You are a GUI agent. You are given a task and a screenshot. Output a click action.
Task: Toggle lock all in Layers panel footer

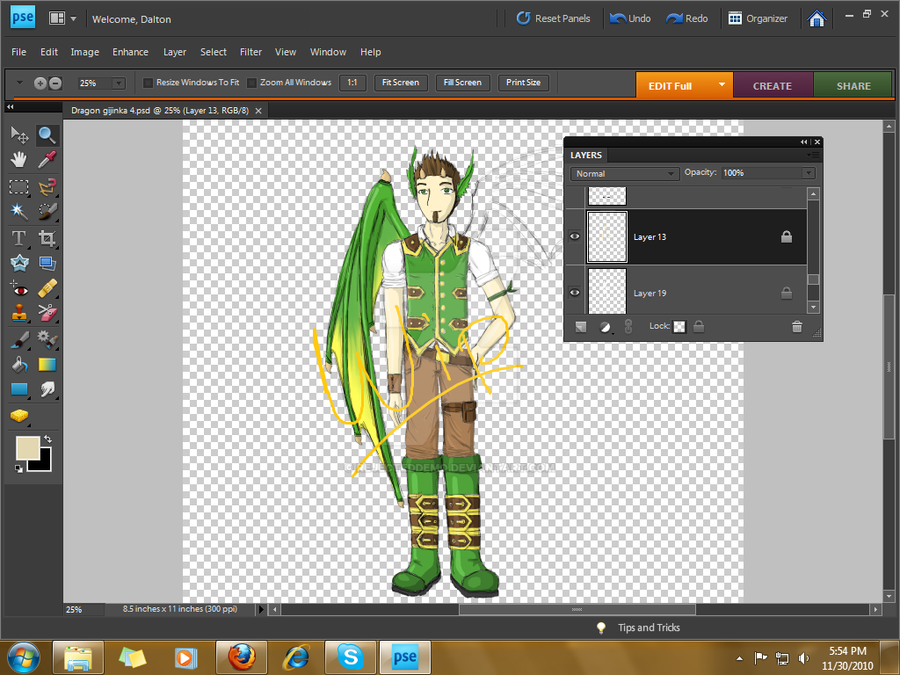[699, 327]
